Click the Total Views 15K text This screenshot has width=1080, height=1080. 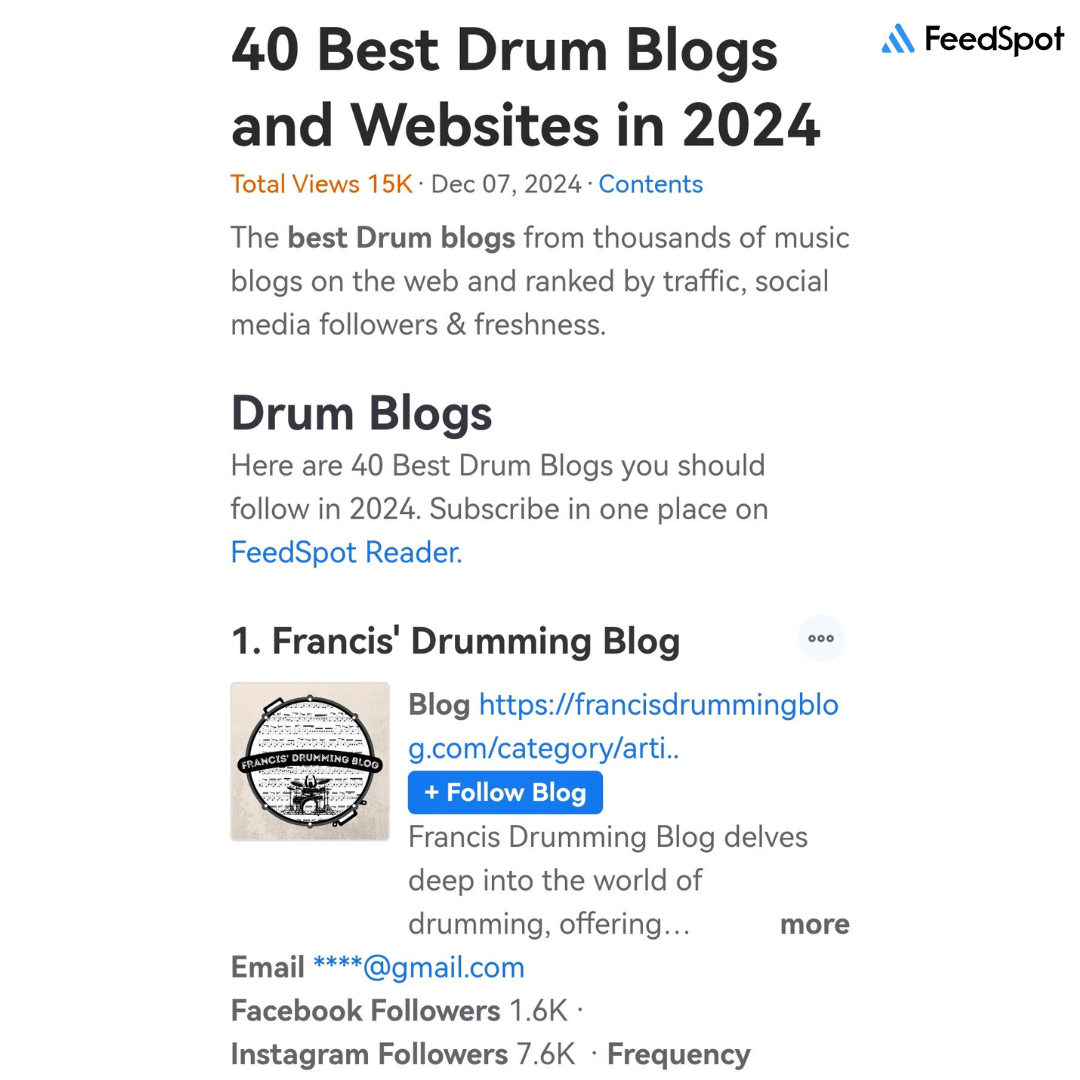[x=321, y=184]
